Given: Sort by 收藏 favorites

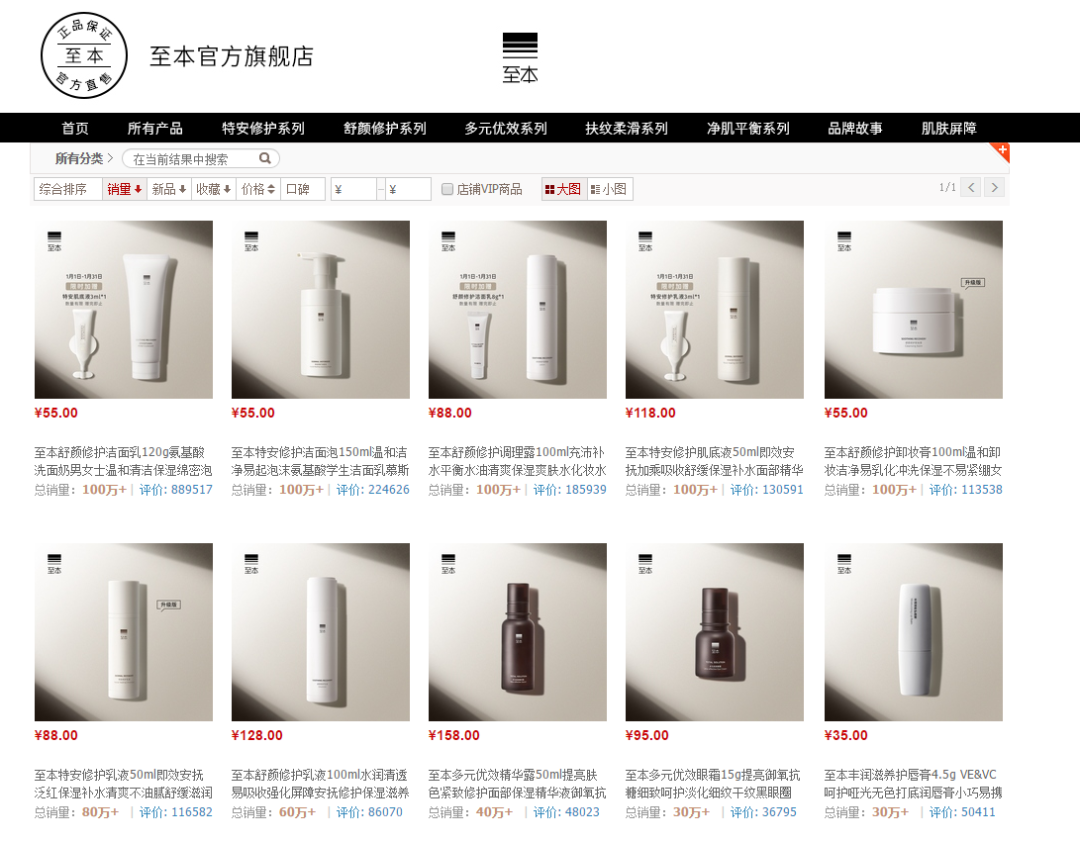Looking at the screenshot, I should (214, 189).
